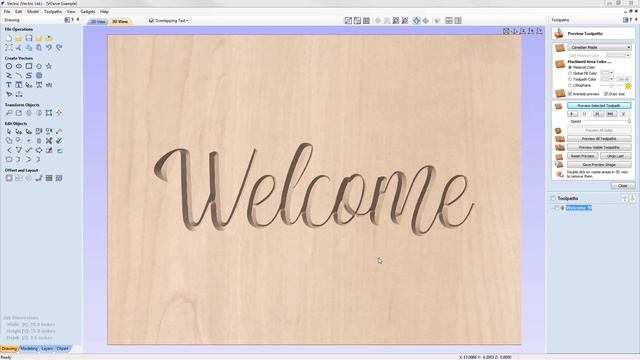Open the Model menu
The height and width of the screenshot is (360, 640).
pos(33,12)
